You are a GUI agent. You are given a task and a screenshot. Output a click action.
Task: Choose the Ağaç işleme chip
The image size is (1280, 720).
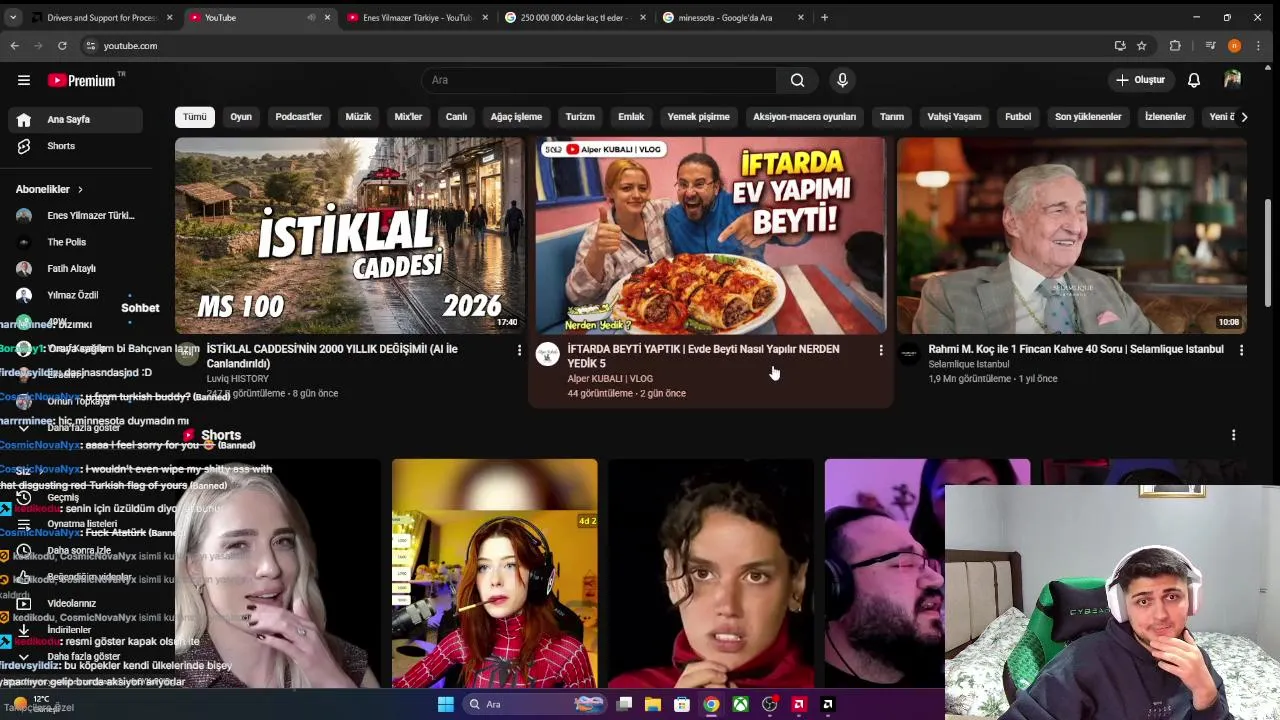[x=516, y=117]
